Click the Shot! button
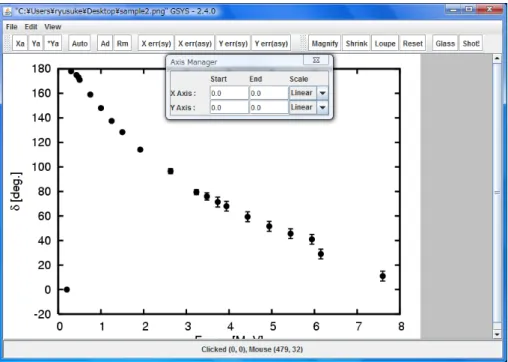This screenshot has height=362, width=508. coord(471,43)
